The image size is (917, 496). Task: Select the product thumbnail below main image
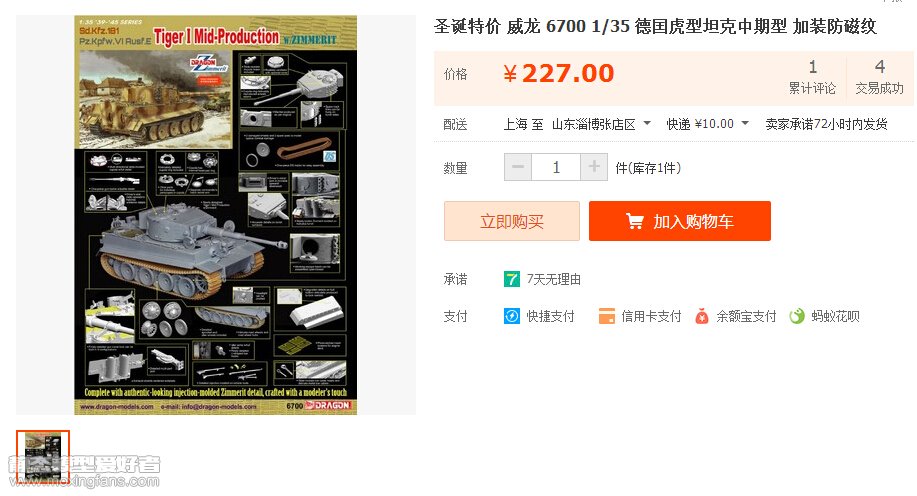click(43, 457)
